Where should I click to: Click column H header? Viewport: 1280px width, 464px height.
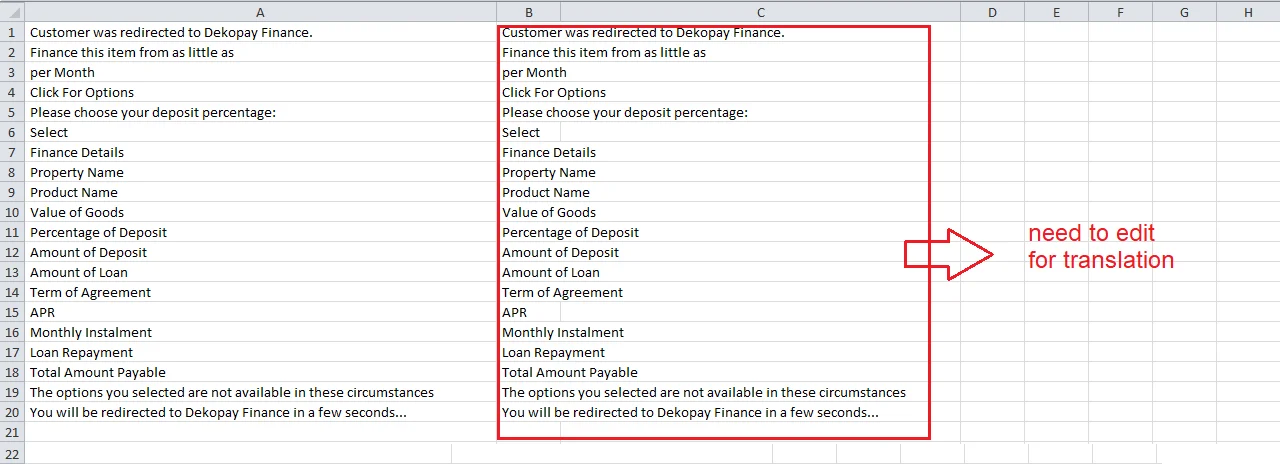pyautogui.click(x=1248, y=12)
